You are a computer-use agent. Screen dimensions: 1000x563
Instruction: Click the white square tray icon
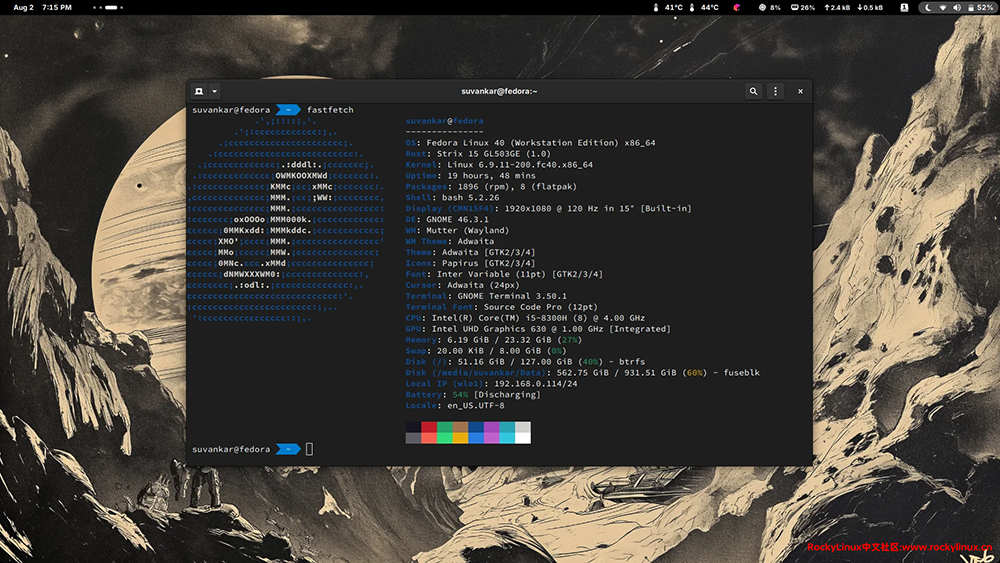(x=904, y=7)
